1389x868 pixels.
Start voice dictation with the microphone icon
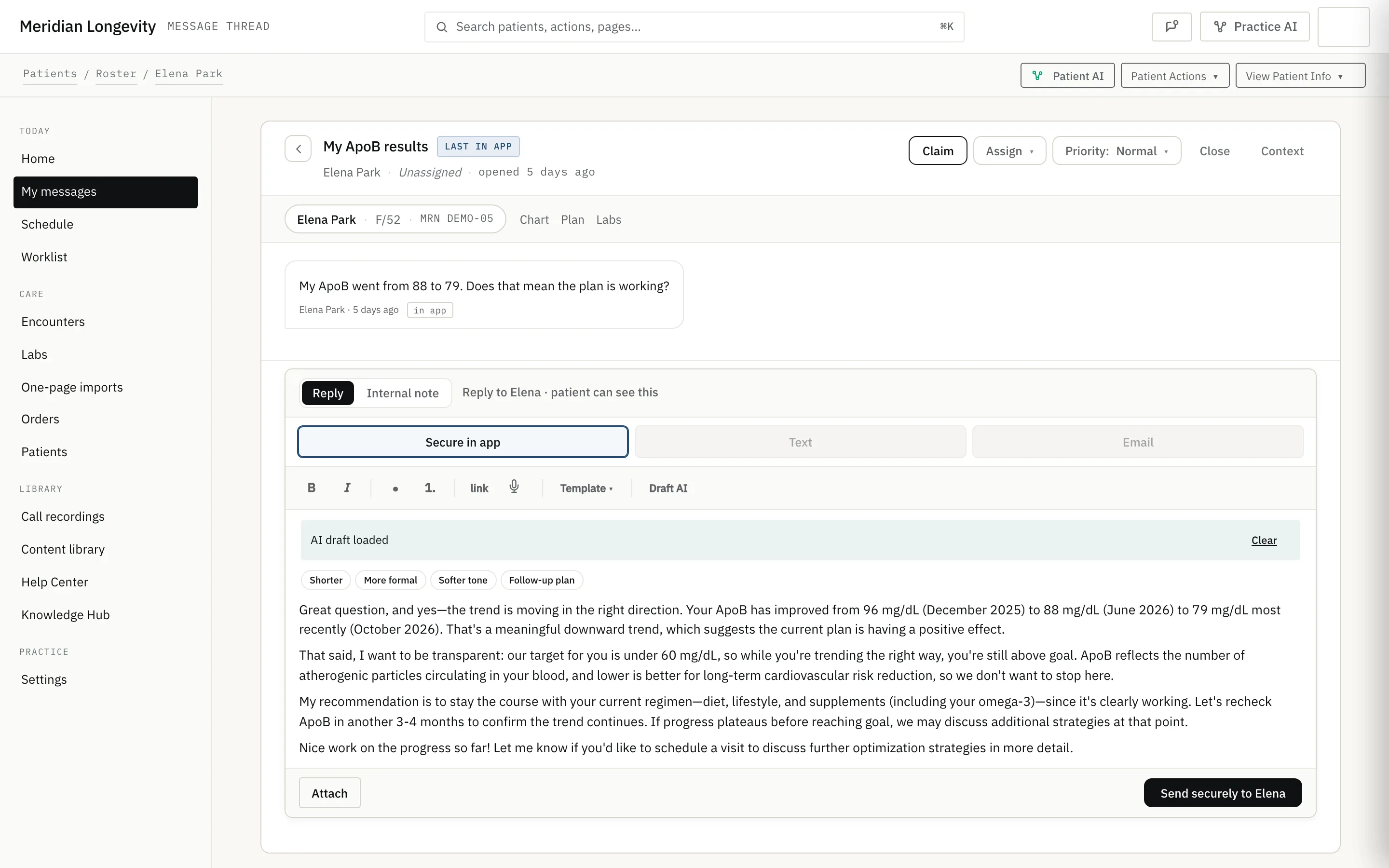(514, 487)
